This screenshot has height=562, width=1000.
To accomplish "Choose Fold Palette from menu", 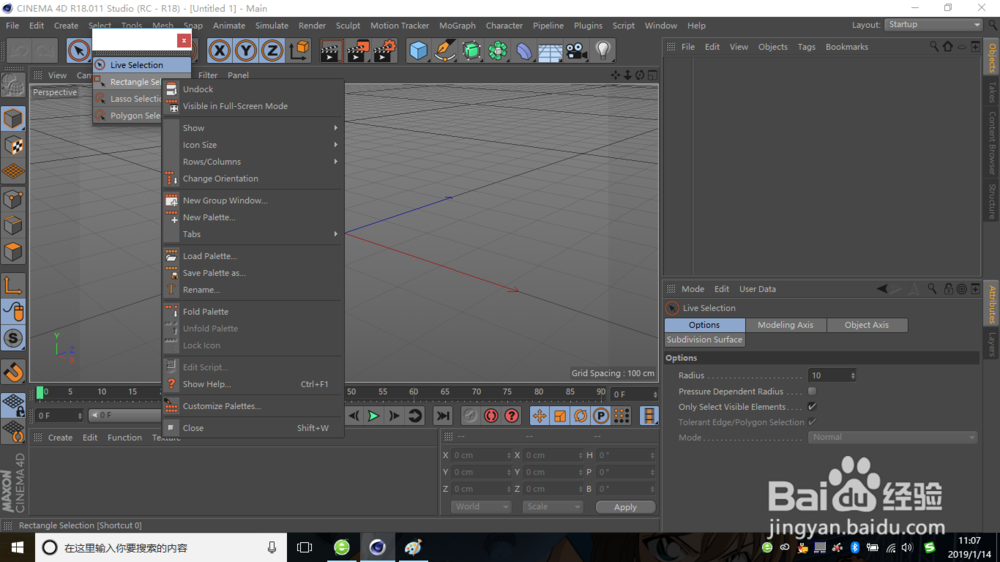I will point(254,311).
